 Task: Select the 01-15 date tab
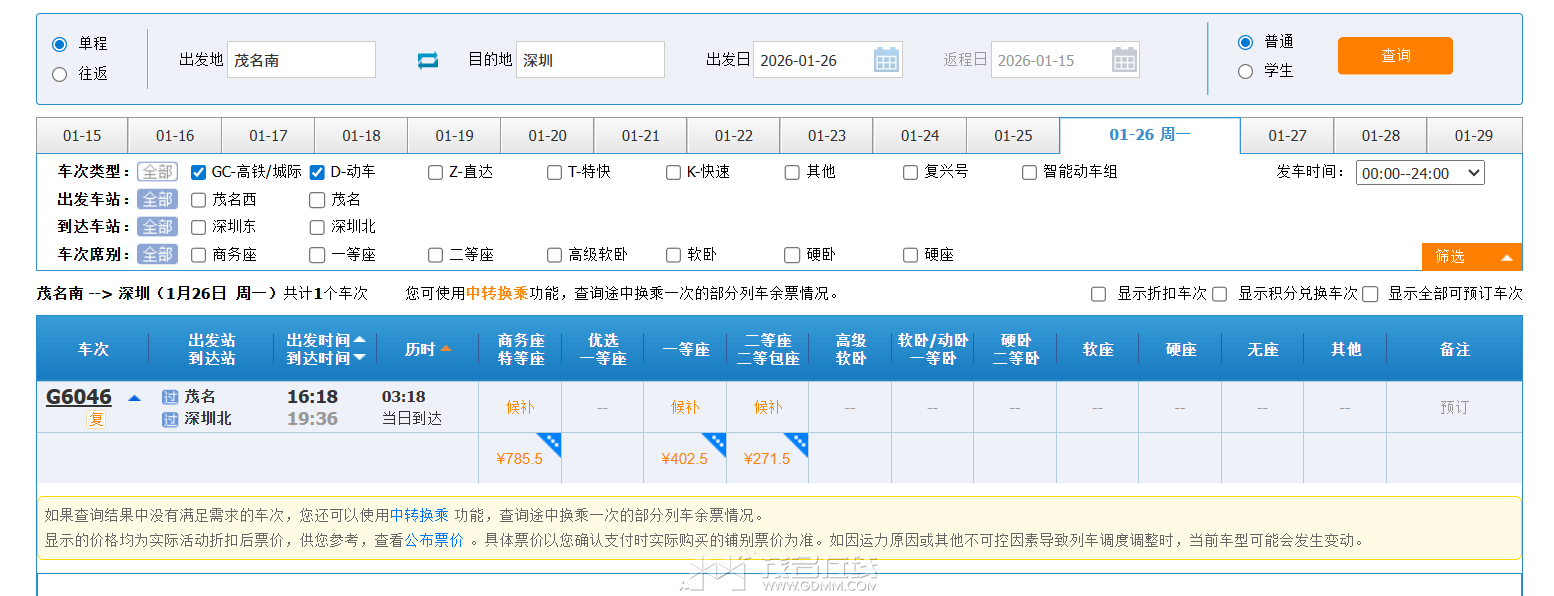click(x=81, y=135)
